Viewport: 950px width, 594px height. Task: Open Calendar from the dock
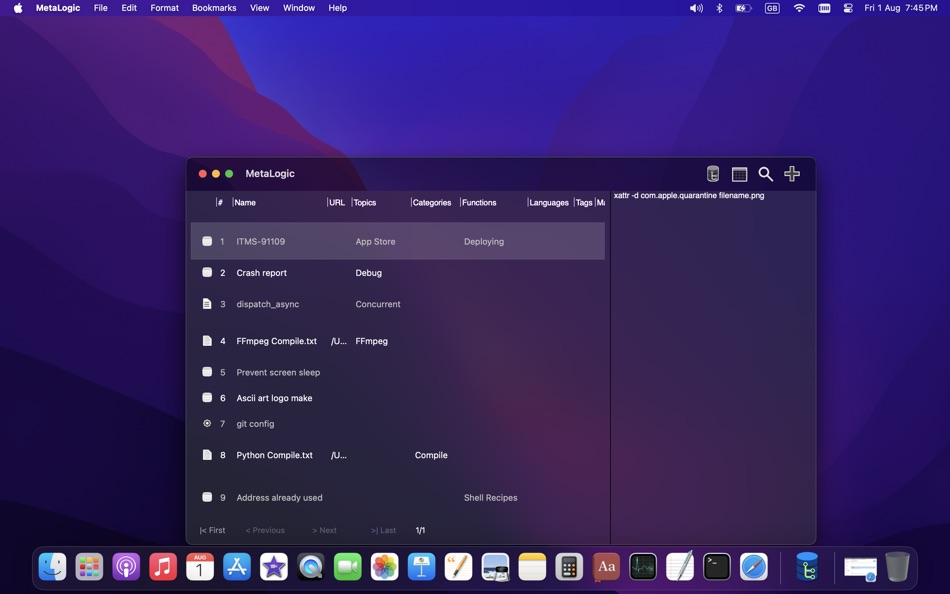pos(200,567)
